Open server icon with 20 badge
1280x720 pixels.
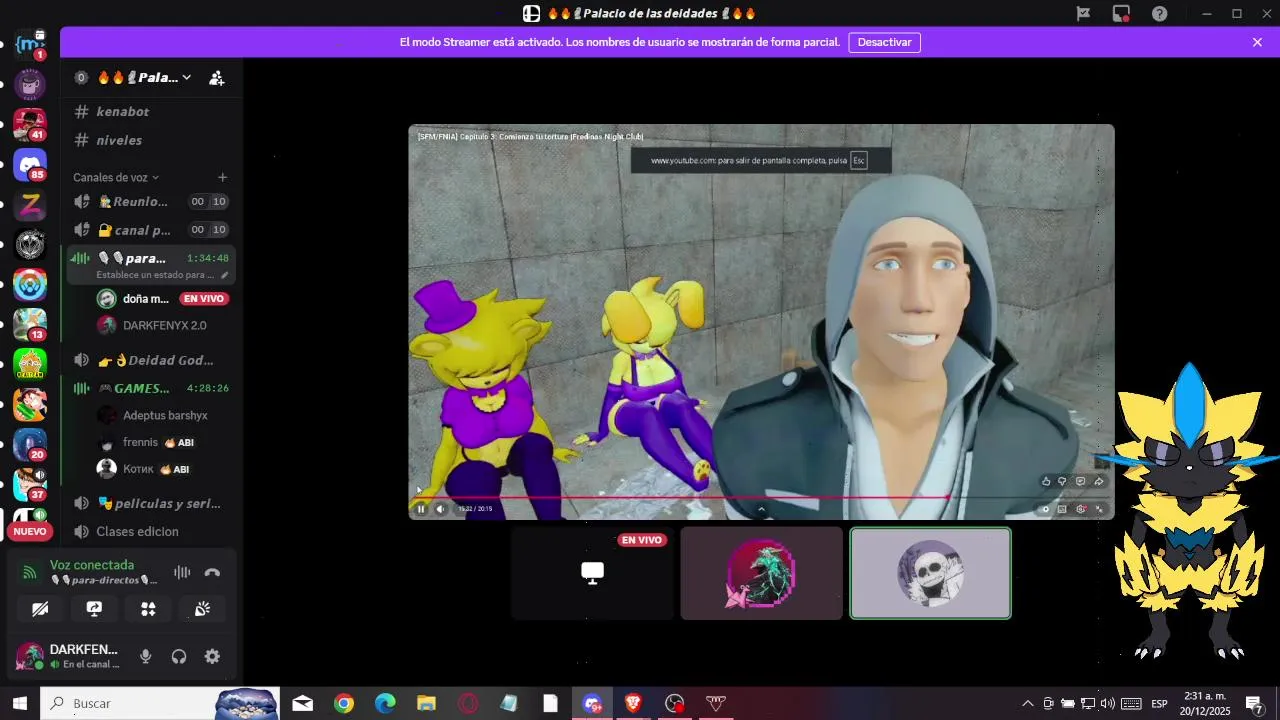click(30, 444)
